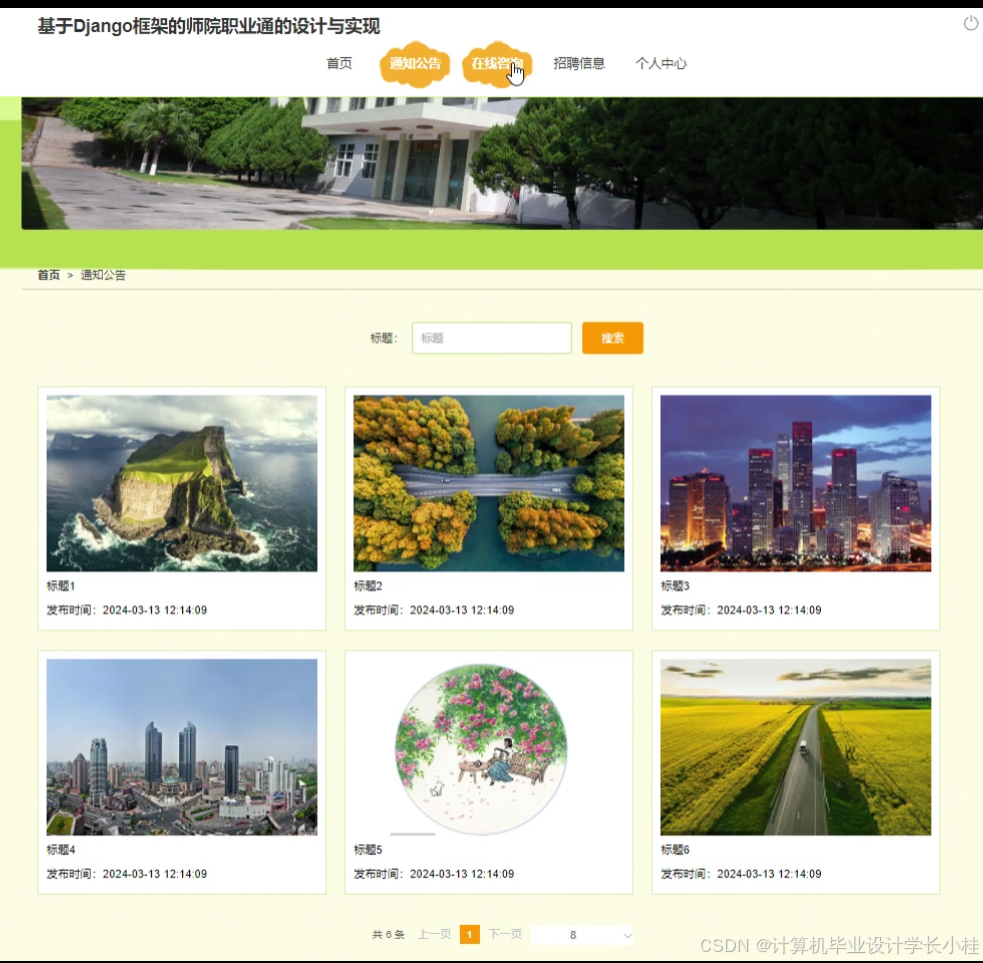Open 标题3 night city skyline thumbnail
The width and height of the screenshot is (983, 963).
pyautogui.click(x=794, y=482)
